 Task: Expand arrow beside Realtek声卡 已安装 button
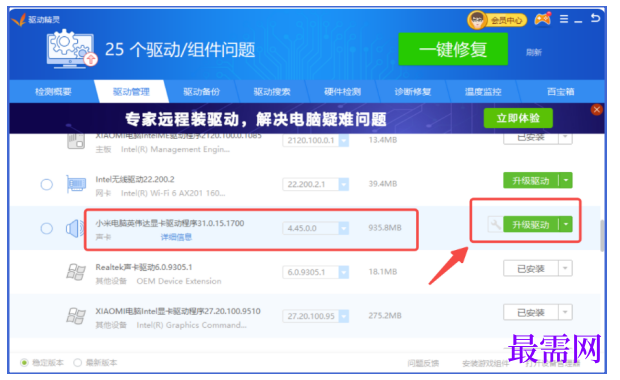tap(565, 268)
